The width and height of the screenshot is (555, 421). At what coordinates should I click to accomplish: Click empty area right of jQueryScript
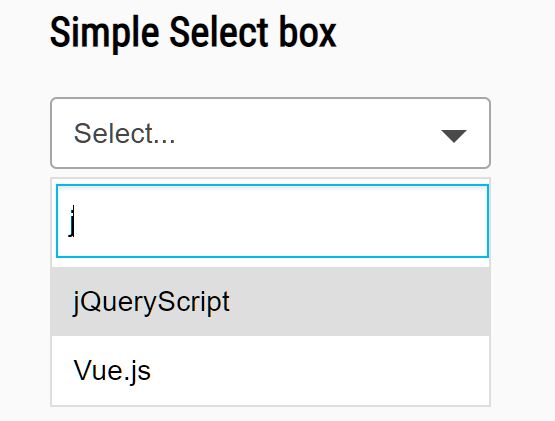tap(359, 301)
